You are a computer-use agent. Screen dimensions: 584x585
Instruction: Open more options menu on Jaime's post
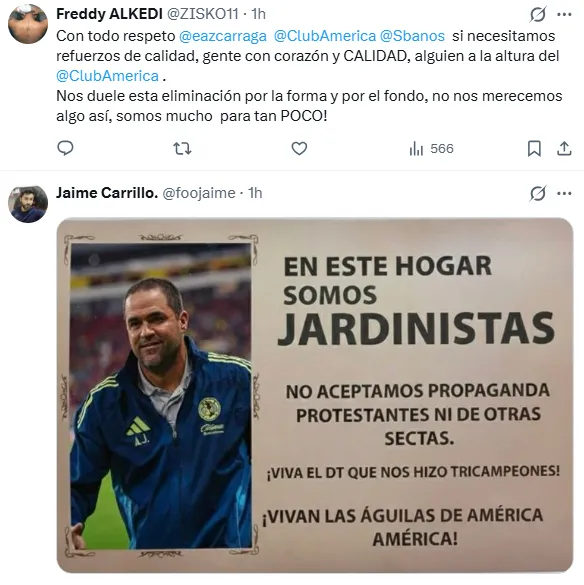pos(564,193)
